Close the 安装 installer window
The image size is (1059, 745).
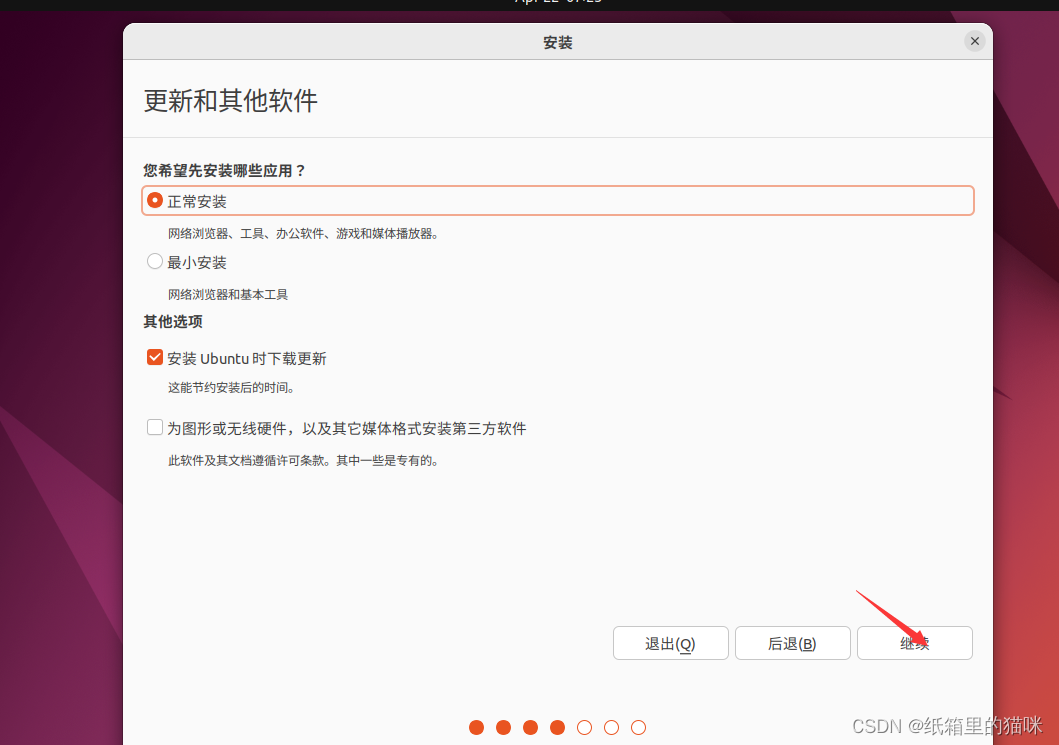click(975, 41)
